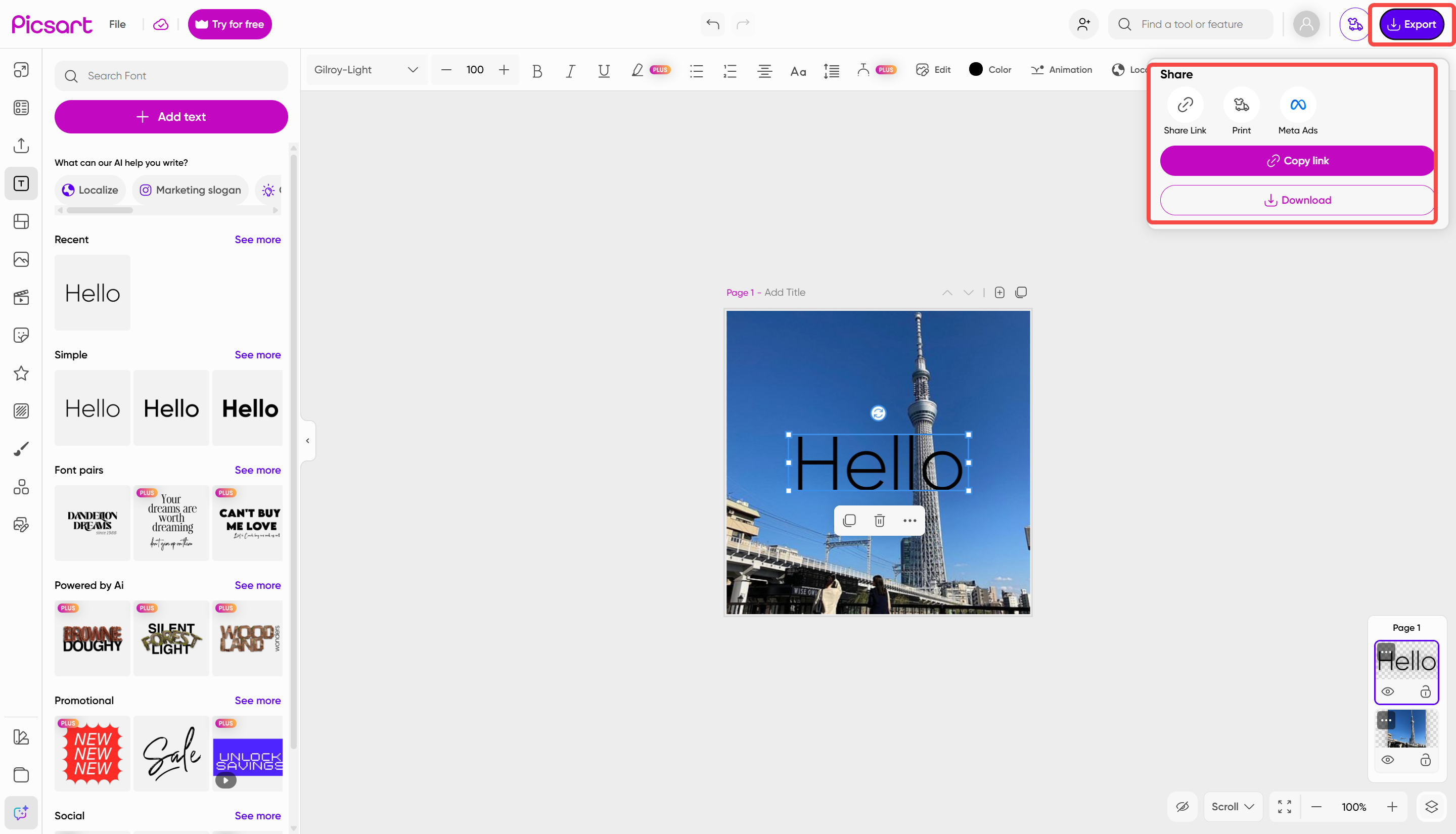Click the Add text button
The width and height of the screenshot is (1456, 834).
(x=171, y=117)
